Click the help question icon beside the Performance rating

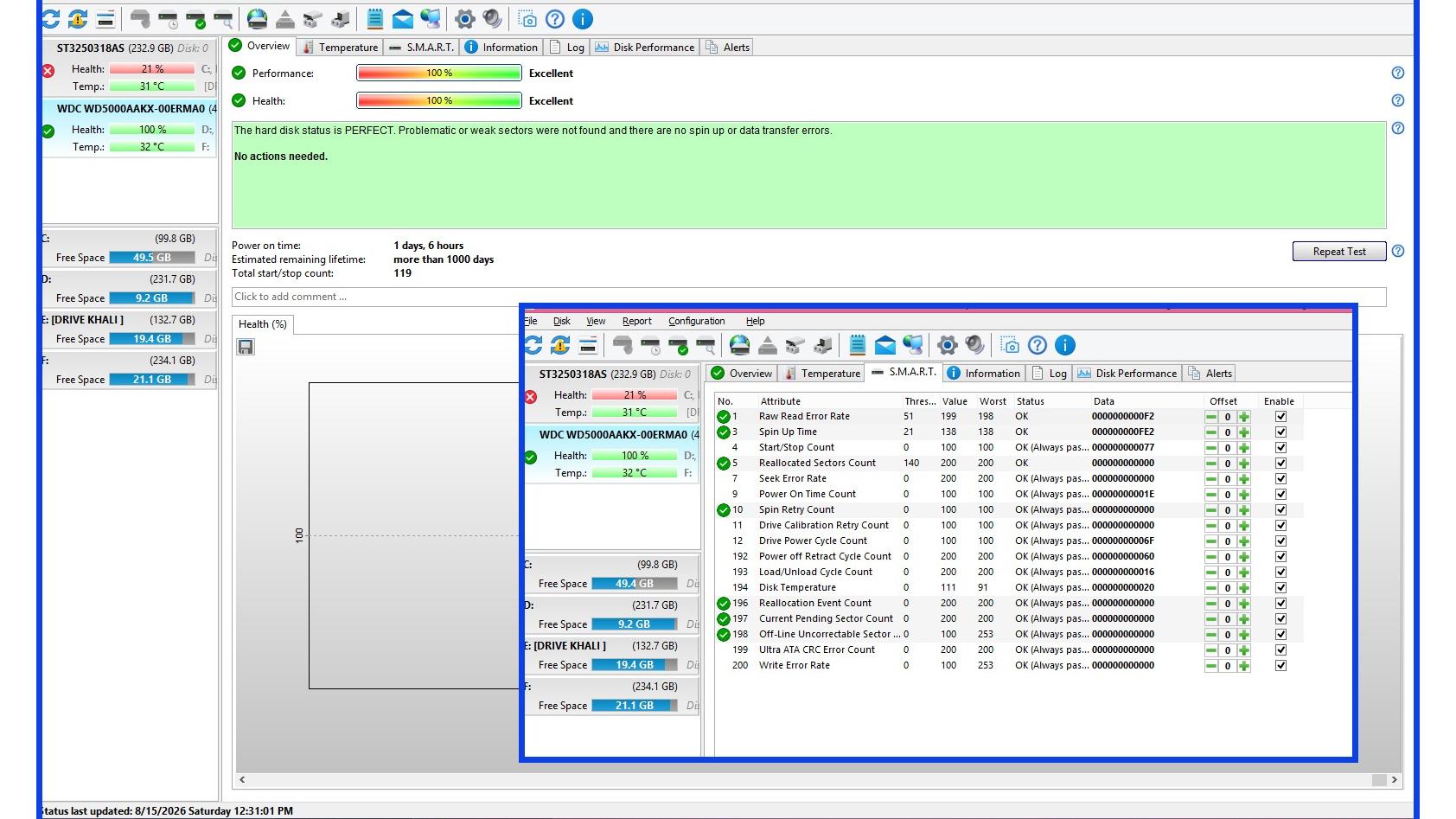(x=1398, y=73)
